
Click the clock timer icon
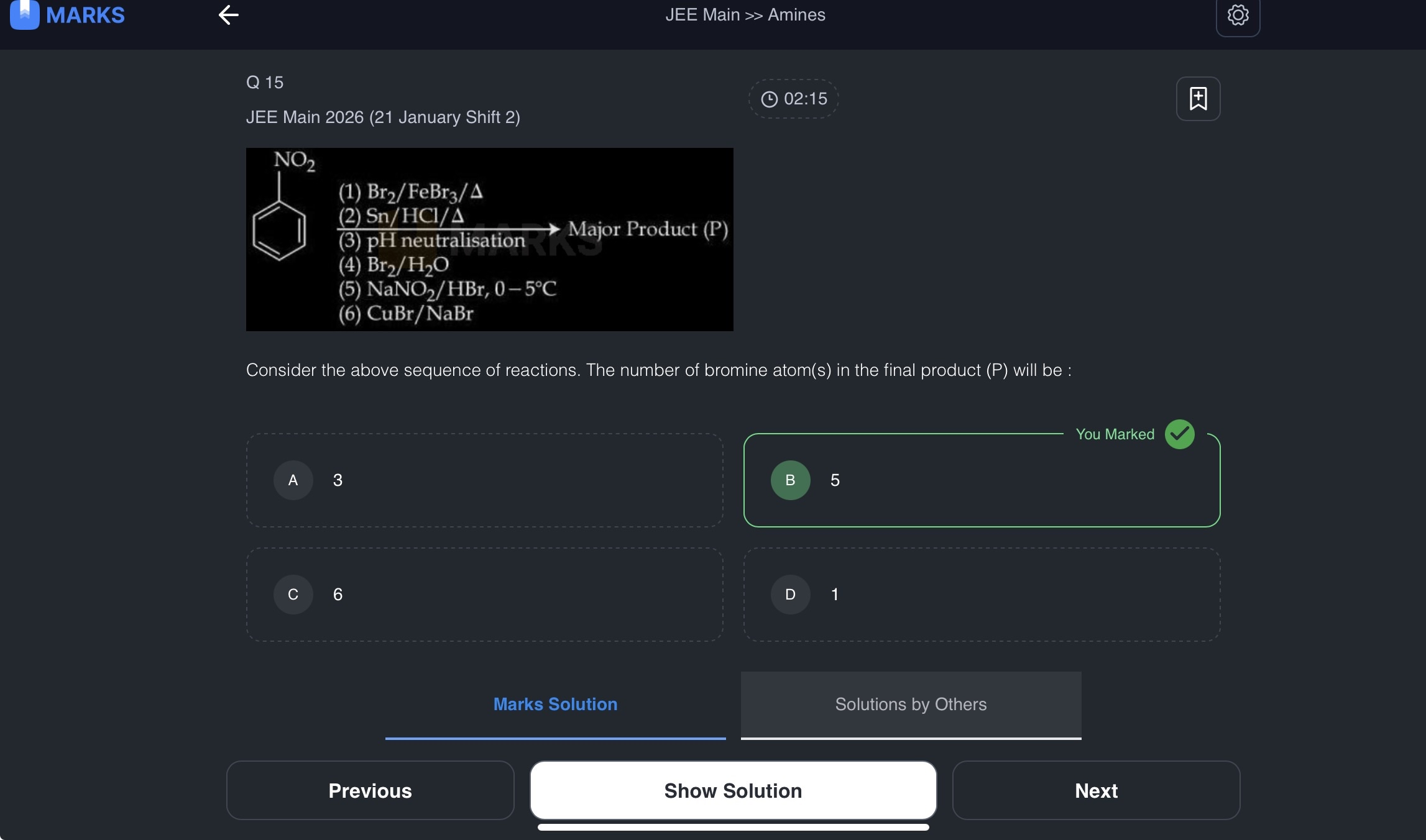click(770, 99)
